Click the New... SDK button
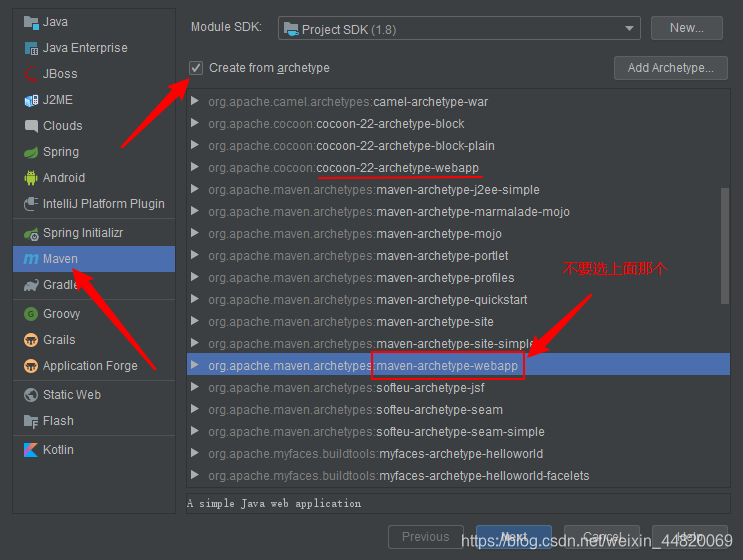 (687, 28)
